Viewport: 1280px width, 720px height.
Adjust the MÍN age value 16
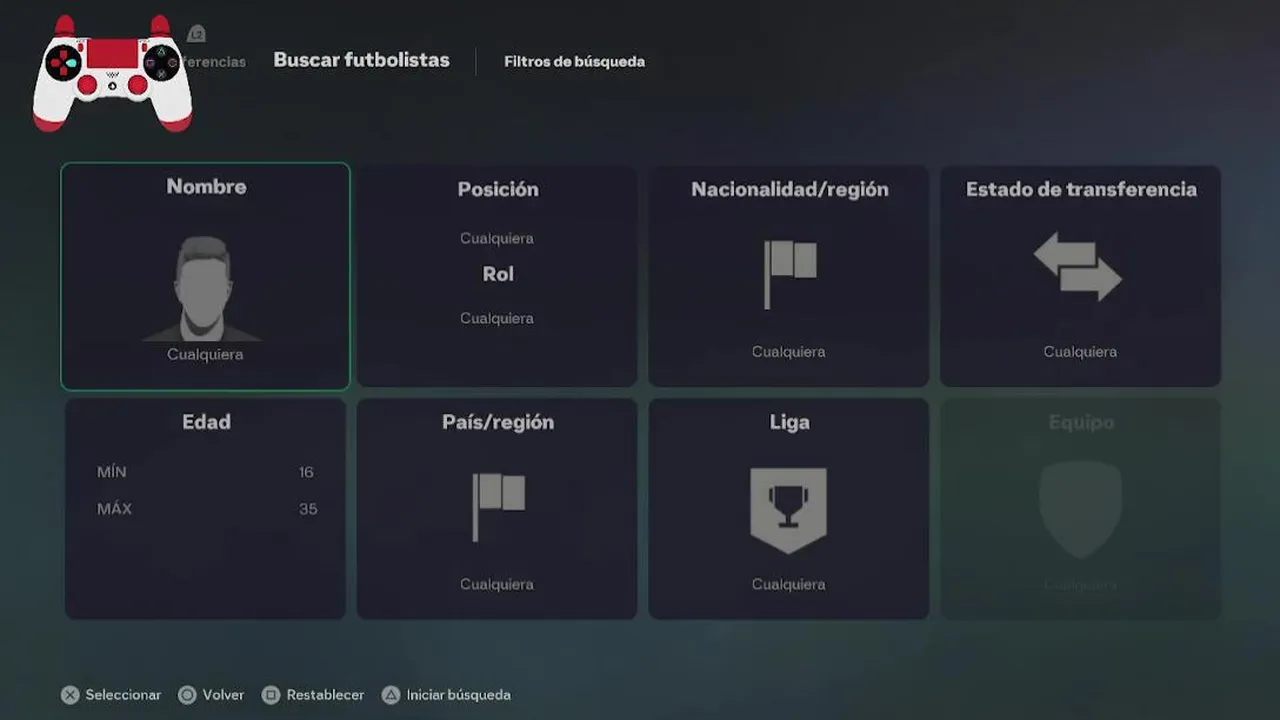pyautogui.click(x=306, y=472)
